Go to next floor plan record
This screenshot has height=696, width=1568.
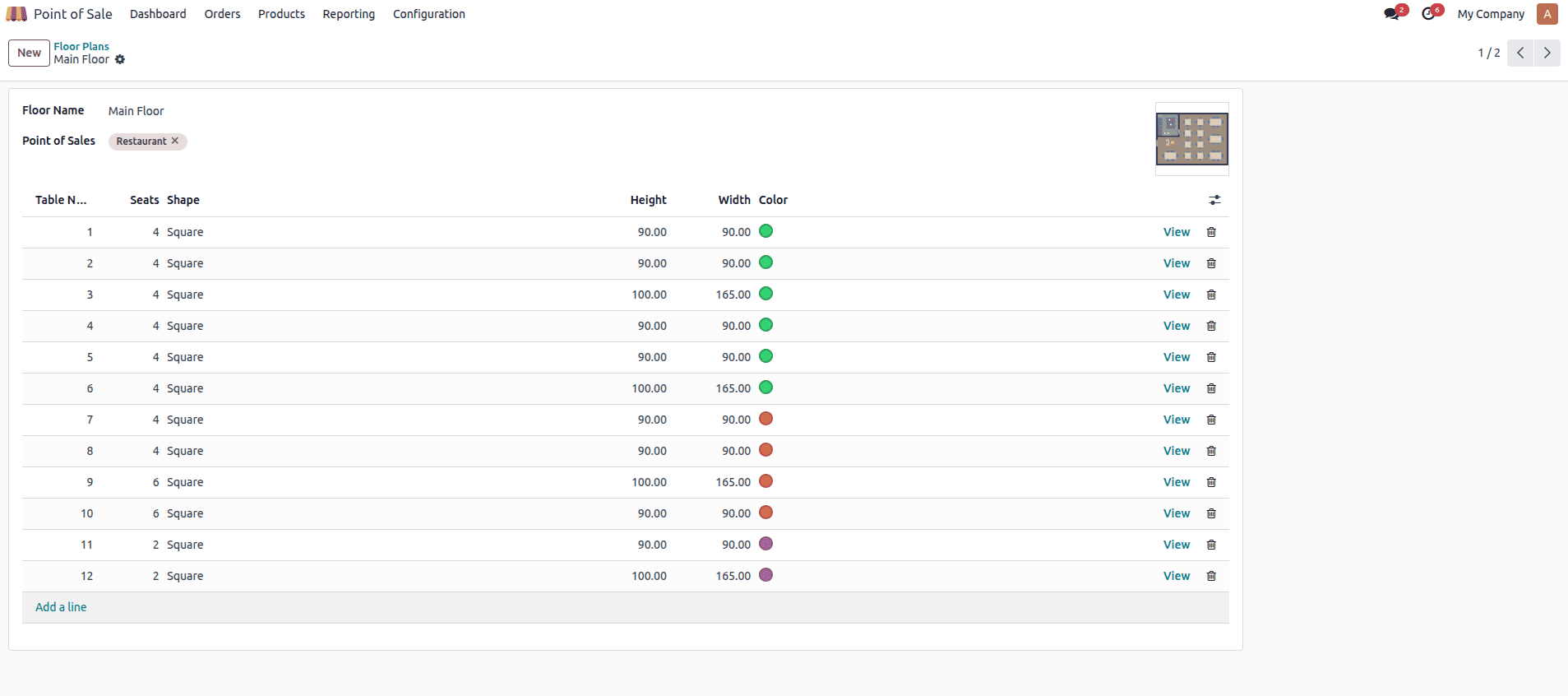coord(1547,53)
